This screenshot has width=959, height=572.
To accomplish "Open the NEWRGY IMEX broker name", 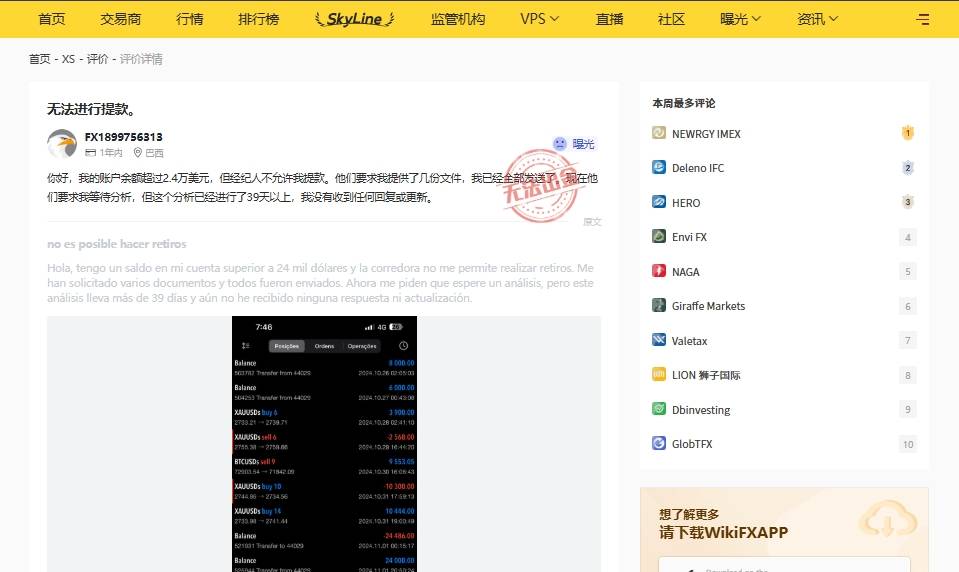I will [x=706, y=133].
